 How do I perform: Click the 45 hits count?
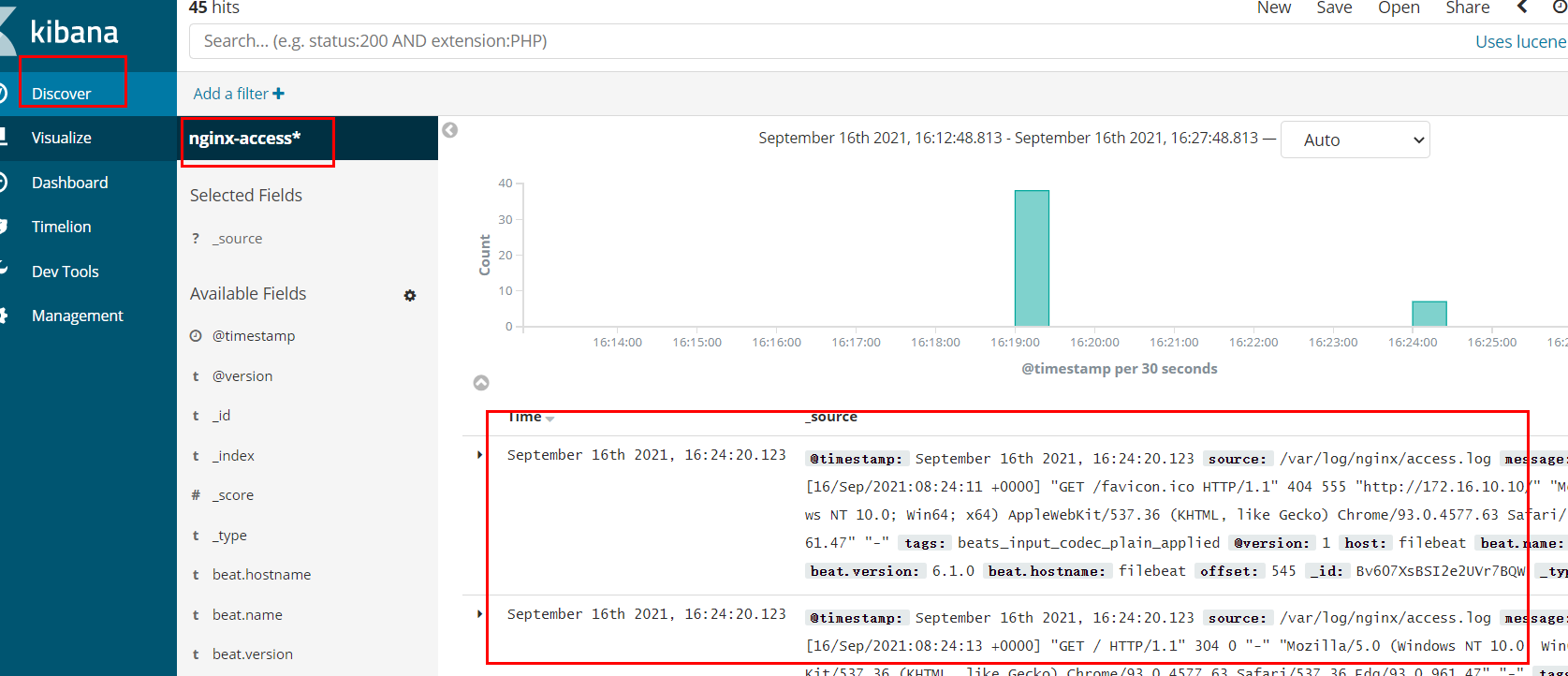(214, 8)
